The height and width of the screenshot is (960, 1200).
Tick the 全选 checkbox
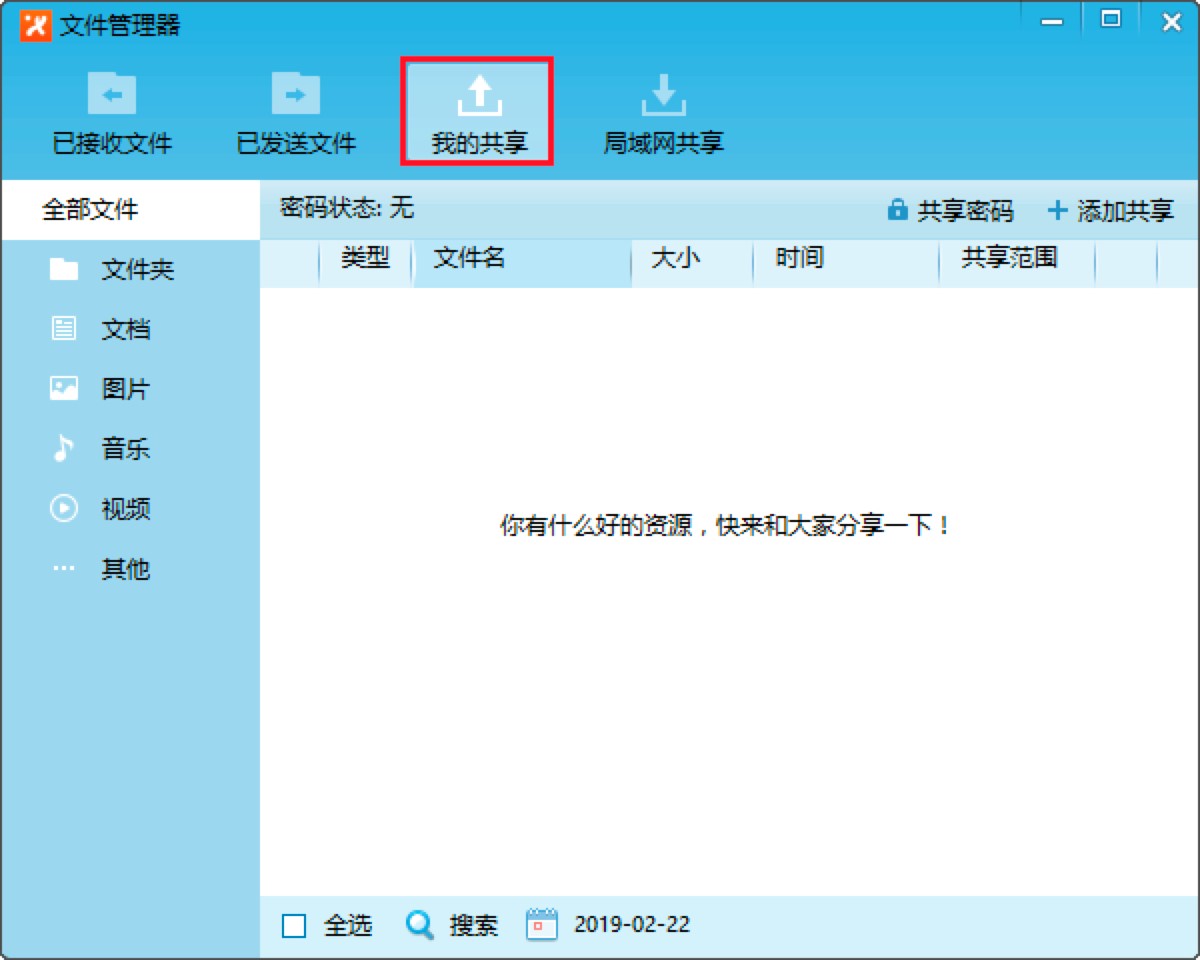tap(294, 926)
